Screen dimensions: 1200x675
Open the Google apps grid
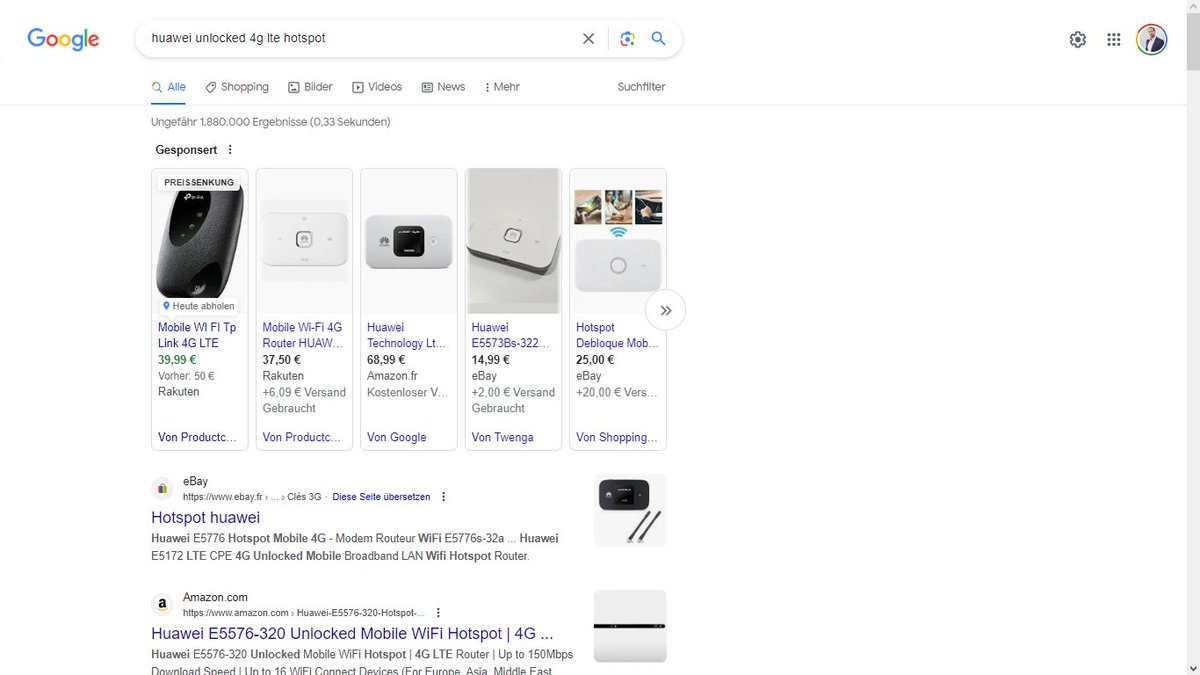click(1114, 40)
